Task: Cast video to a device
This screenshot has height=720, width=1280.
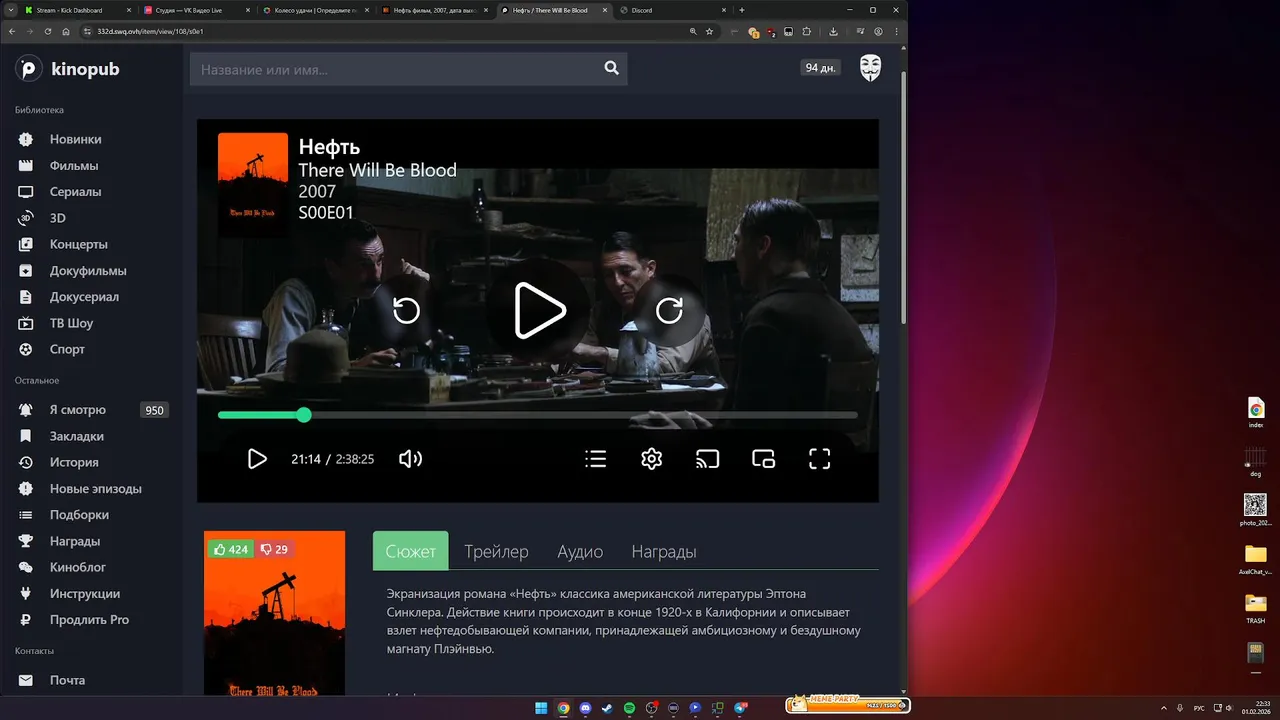Action: (708, 459)
